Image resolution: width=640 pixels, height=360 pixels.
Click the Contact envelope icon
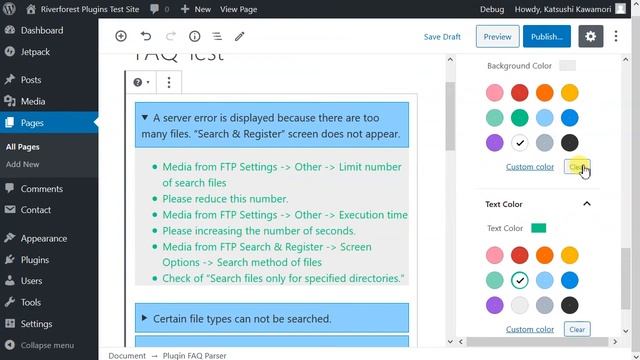tap(10, 210)
